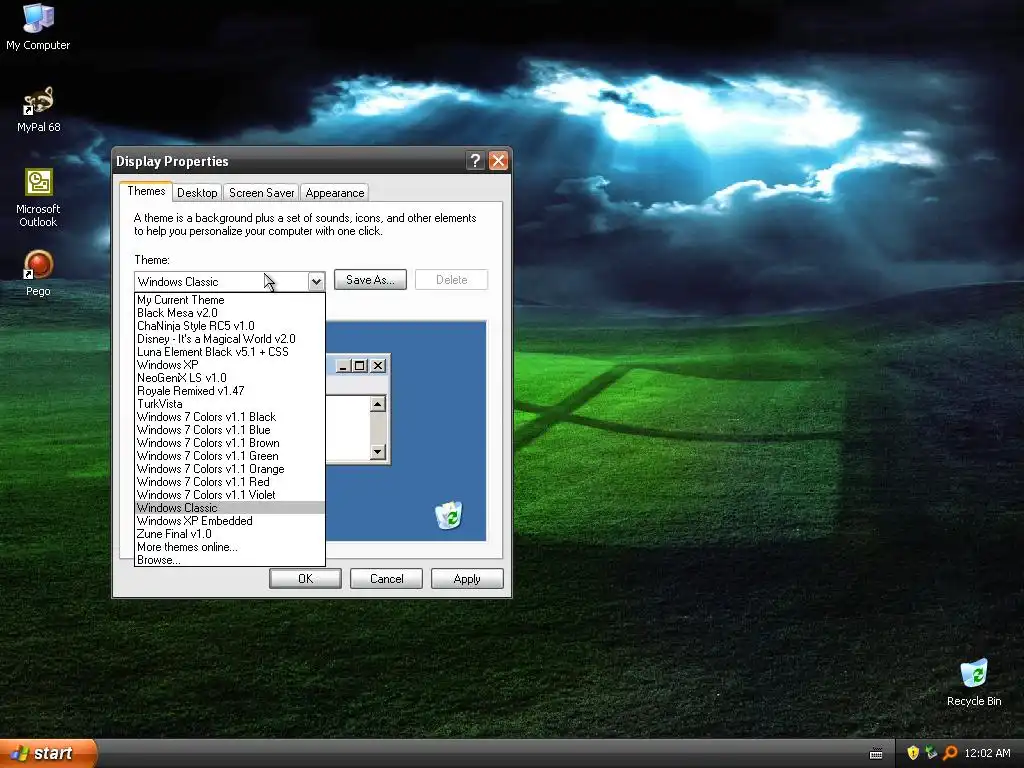1024x768 pixels.
Task: Close the Display Properties dialog
Action: click(x=498, y=161)
